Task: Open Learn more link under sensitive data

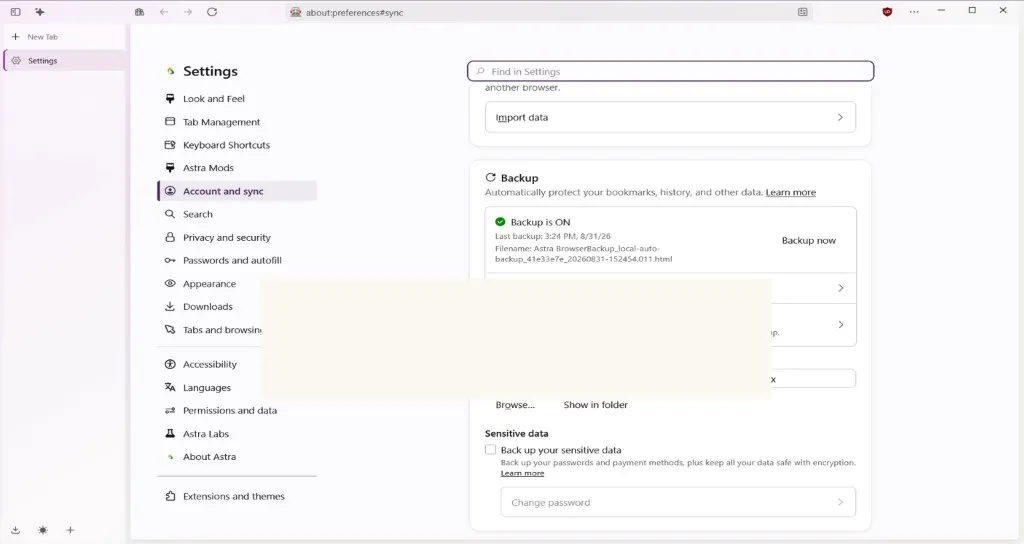Action: pos(522,473)
